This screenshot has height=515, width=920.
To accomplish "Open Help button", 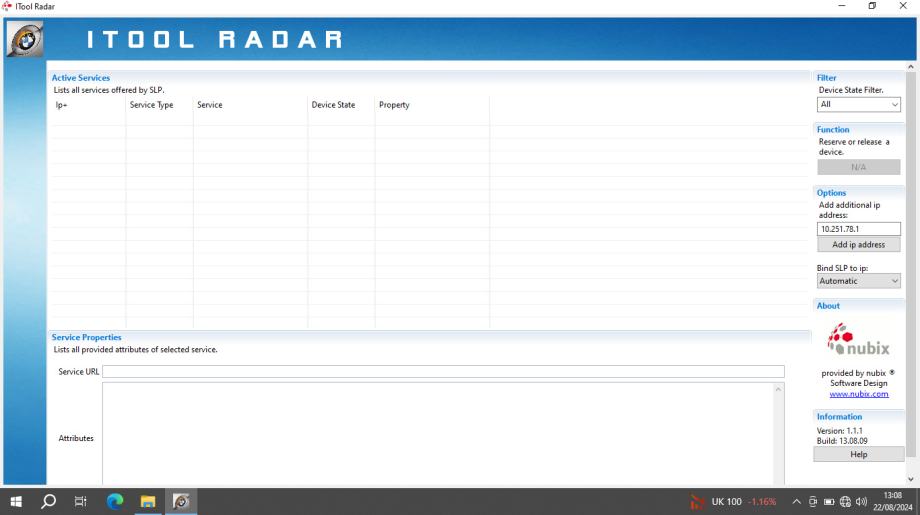I will pyautogui.click(x=858, y=455).
